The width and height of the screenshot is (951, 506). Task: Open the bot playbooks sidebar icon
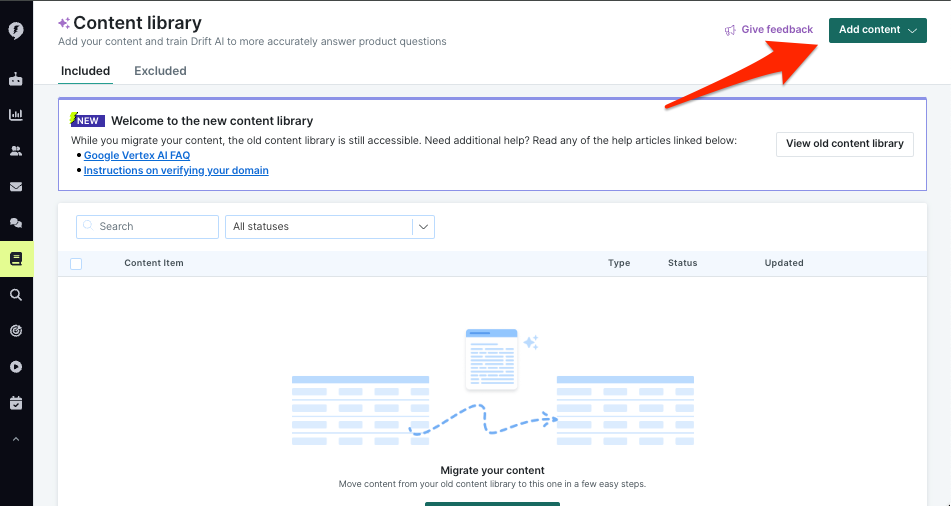16,79
